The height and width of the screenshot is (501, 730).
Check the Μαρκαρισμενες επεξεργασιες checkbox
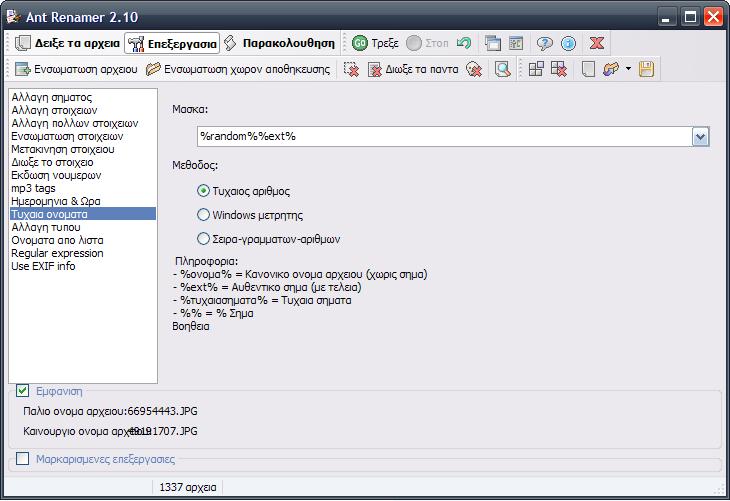pyautogui.click(x=22, y=459)
